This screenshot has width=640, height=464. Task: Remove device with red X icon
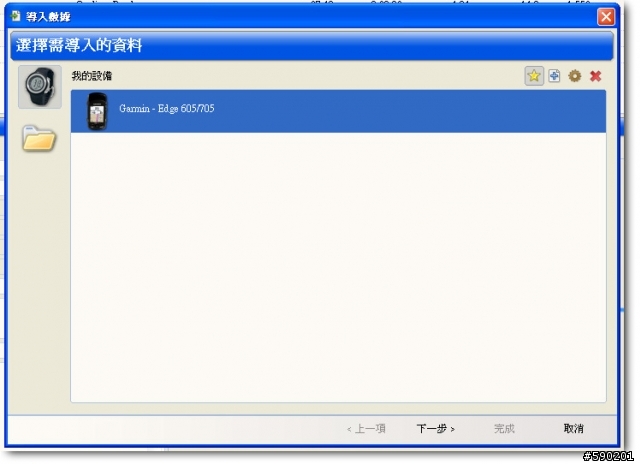click(596, 76)
